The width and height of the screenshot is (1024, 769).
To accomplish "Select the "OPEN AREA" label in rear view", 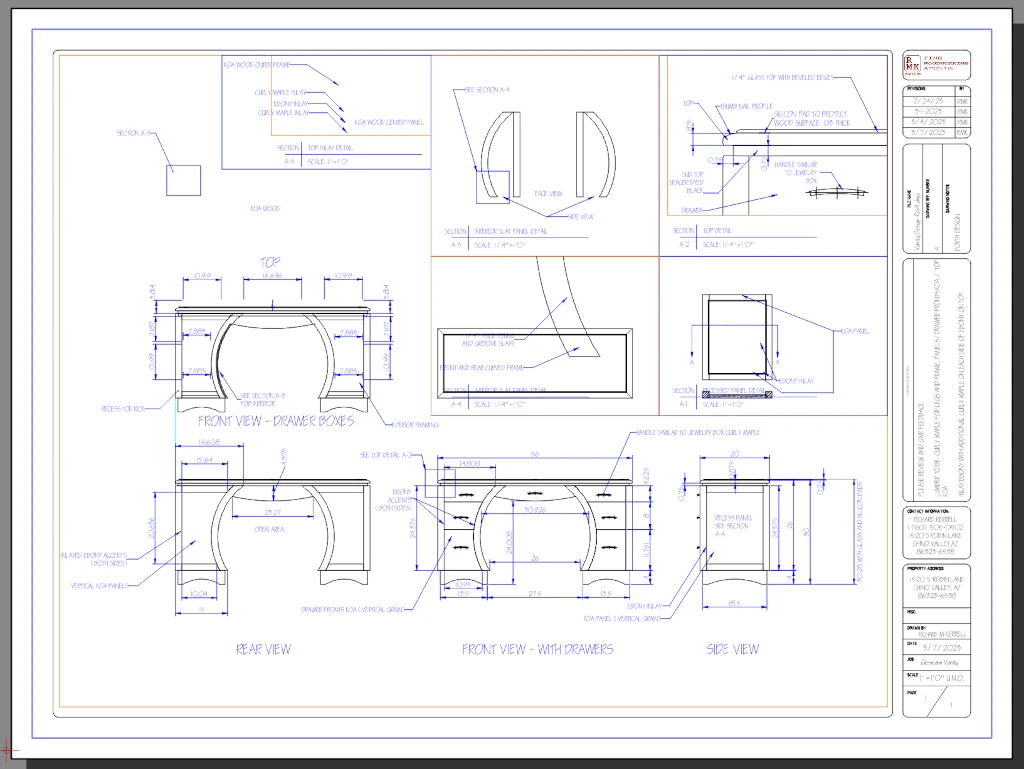I will click(270, 528).
